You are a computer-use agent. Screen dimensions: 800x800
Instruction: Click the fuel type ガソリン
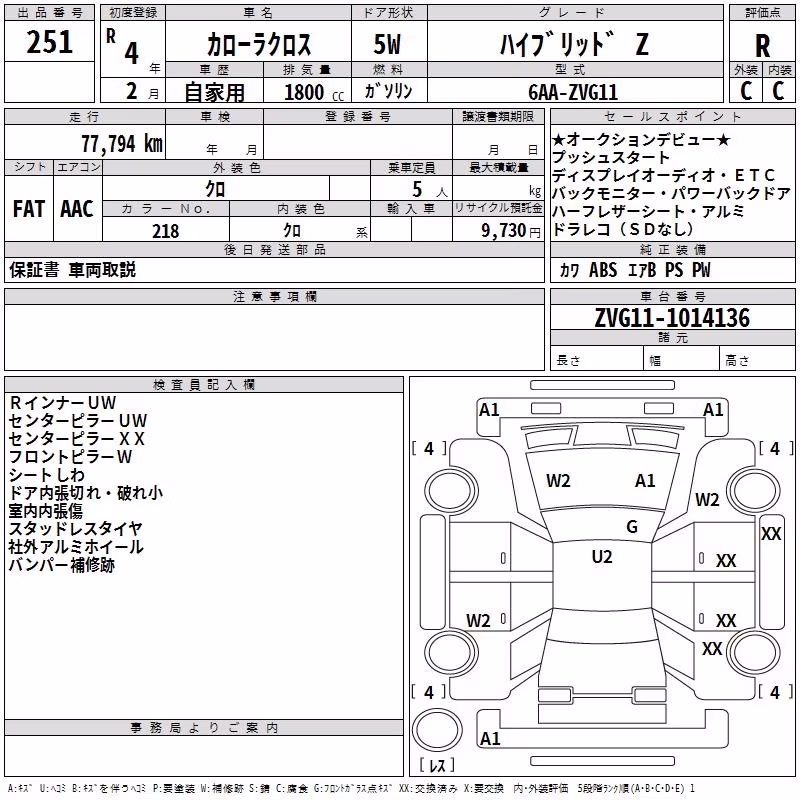[388, 91]
